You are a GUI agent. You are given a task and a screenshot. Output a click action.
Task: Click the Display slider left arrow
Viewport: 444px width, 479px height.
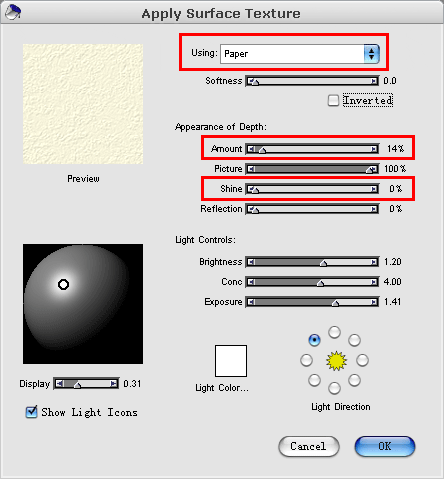point(59,383)
